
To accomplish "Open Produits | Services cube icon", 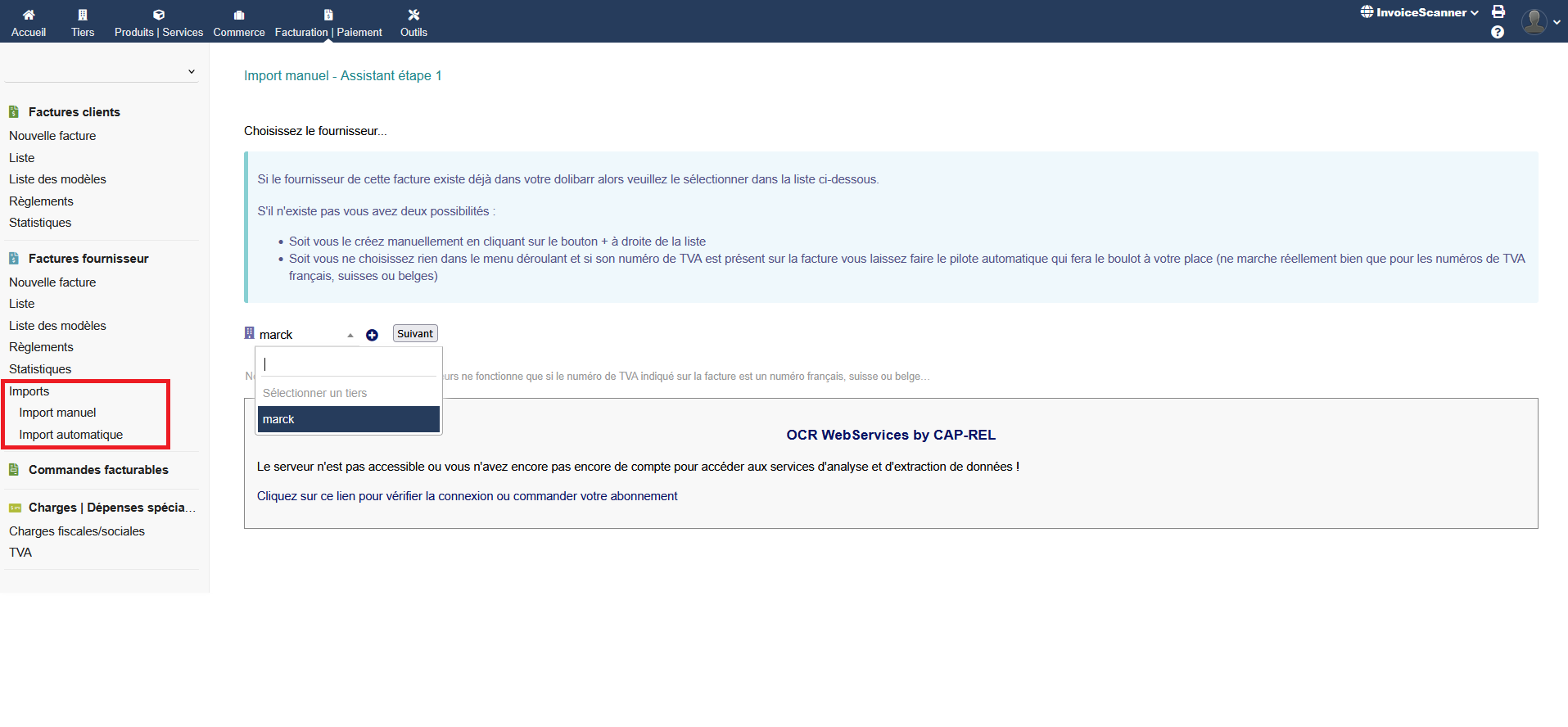I will [159, 15].
